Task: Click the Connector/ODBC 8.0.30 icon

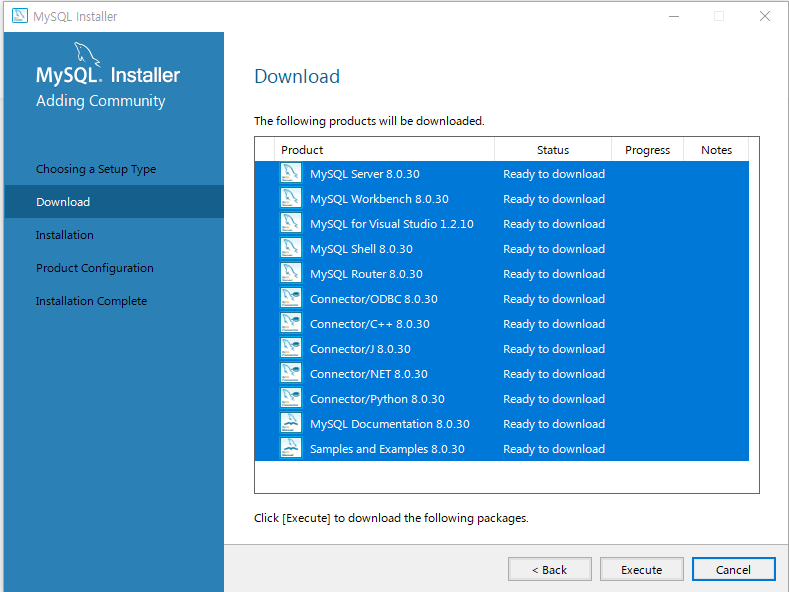Action: coord(291,299)
